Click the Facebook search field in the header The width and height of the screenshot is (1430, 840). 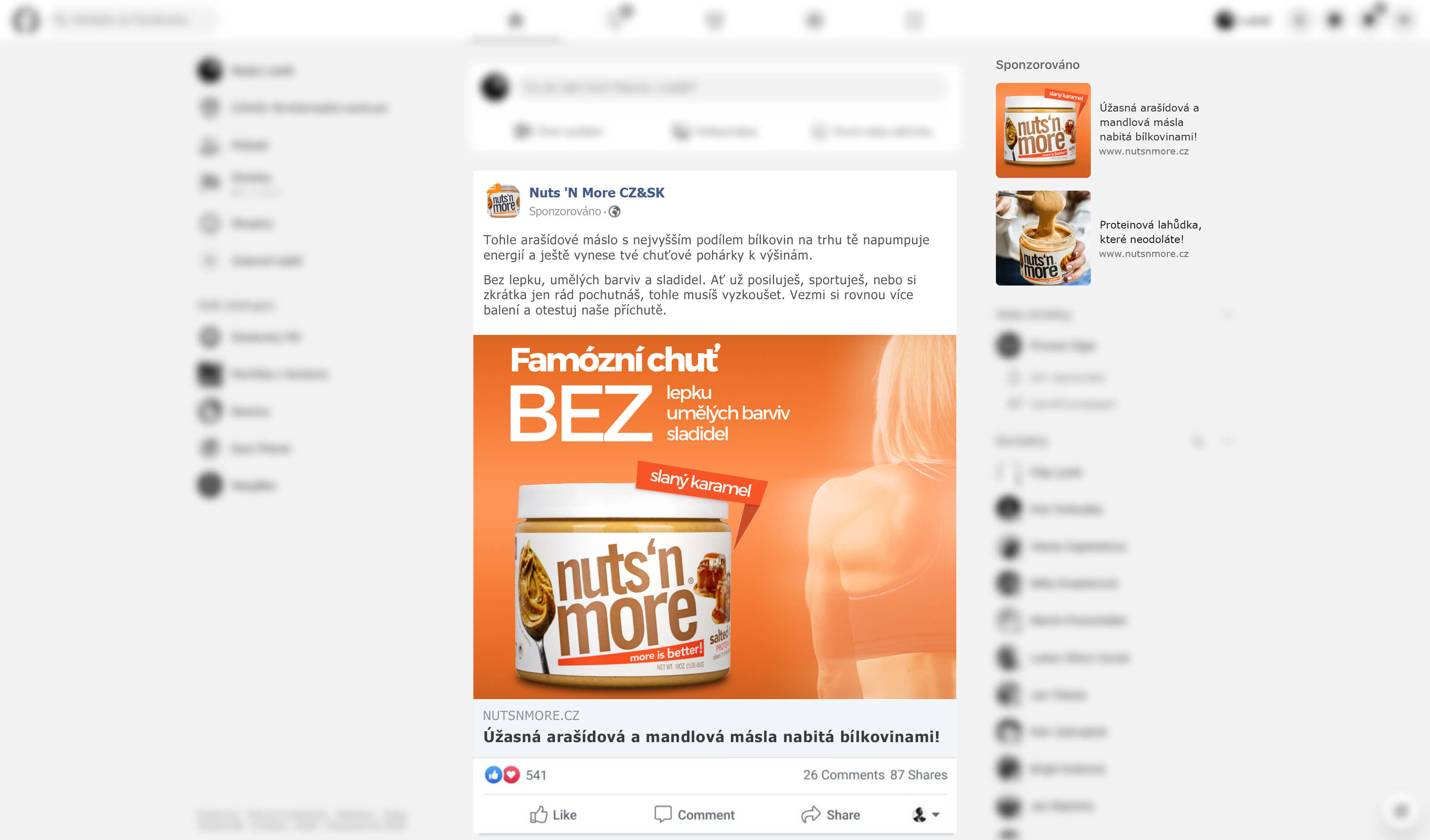134,20
